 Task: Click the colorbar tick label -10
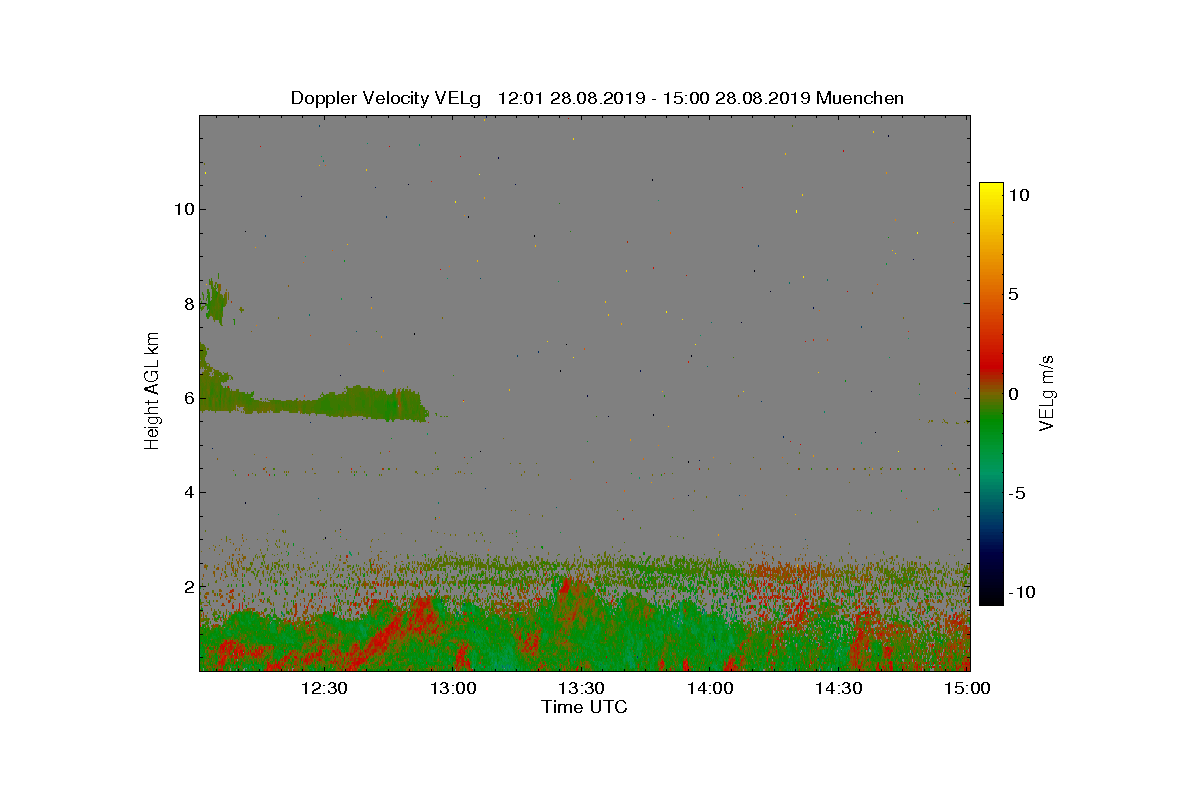click(x=1020, y=591)
